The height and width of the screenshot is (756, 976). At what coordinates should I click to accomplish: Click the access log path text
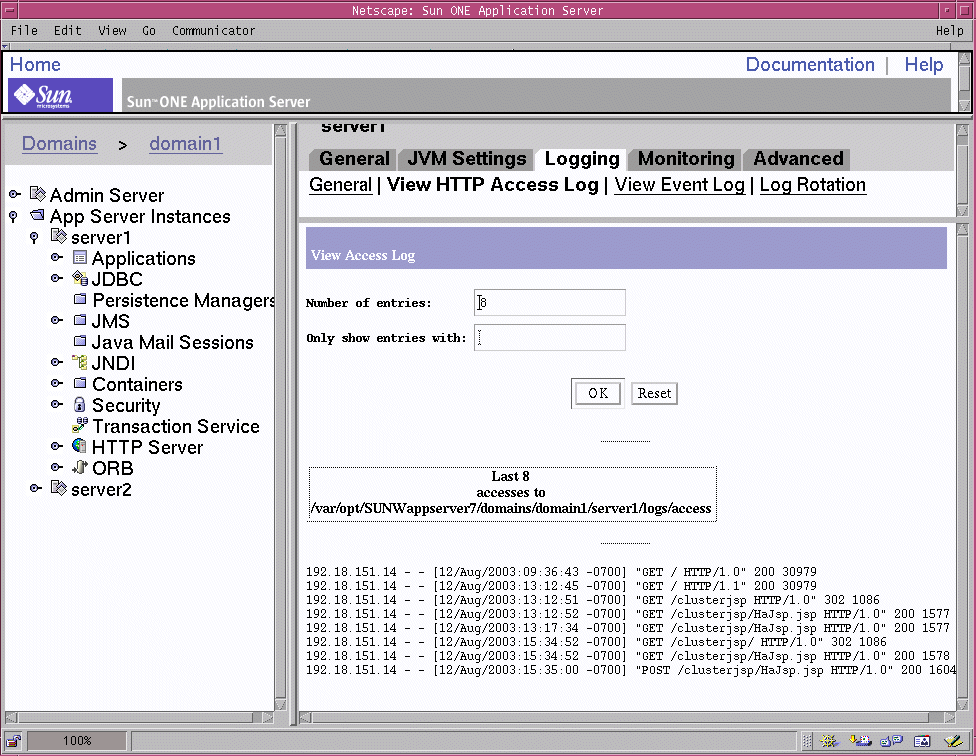[x=511, y=508]
